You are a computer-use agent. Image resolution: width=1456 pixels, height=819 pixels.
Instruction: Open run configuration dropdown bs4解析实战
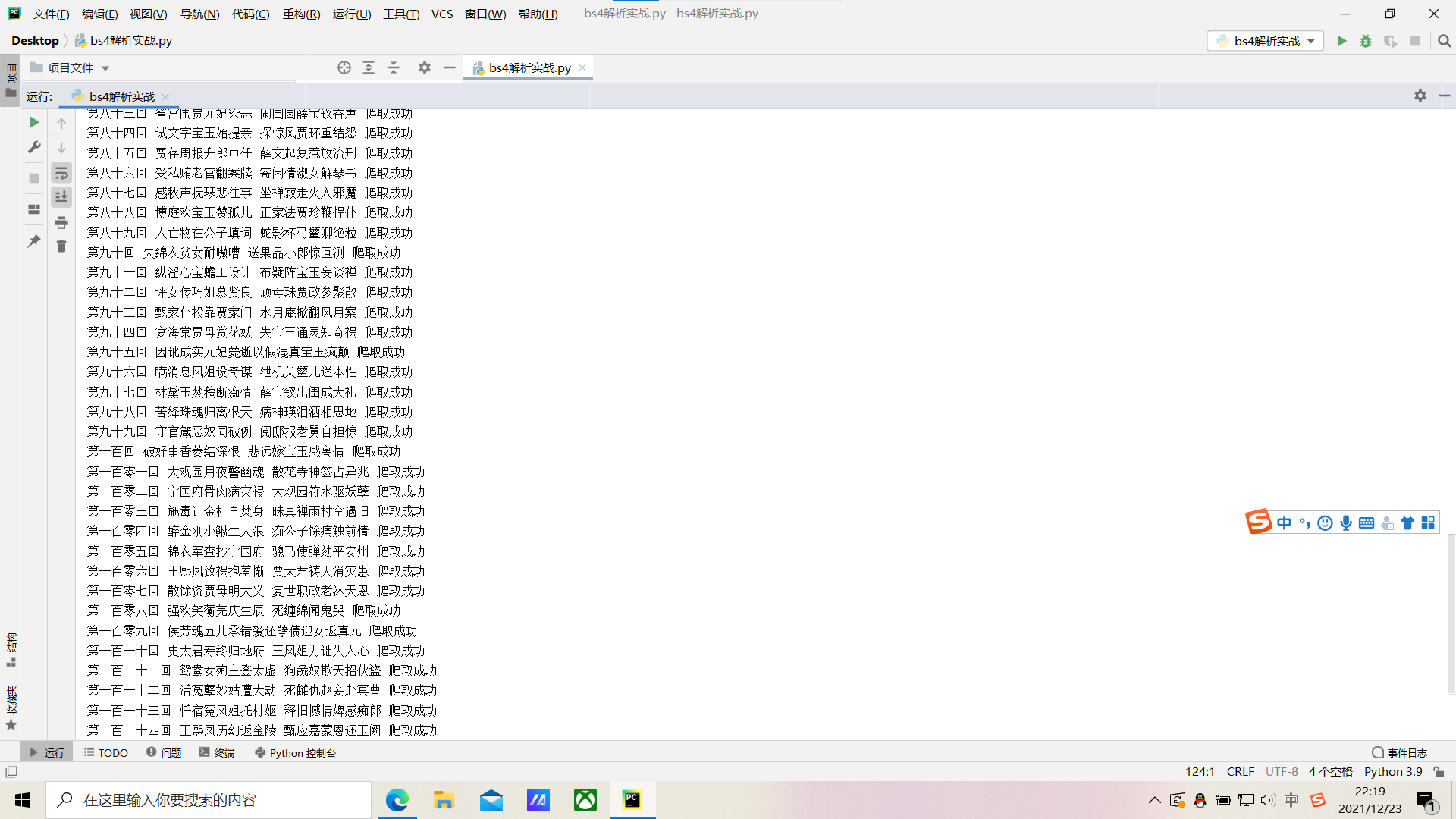[x=1265, y=41]
